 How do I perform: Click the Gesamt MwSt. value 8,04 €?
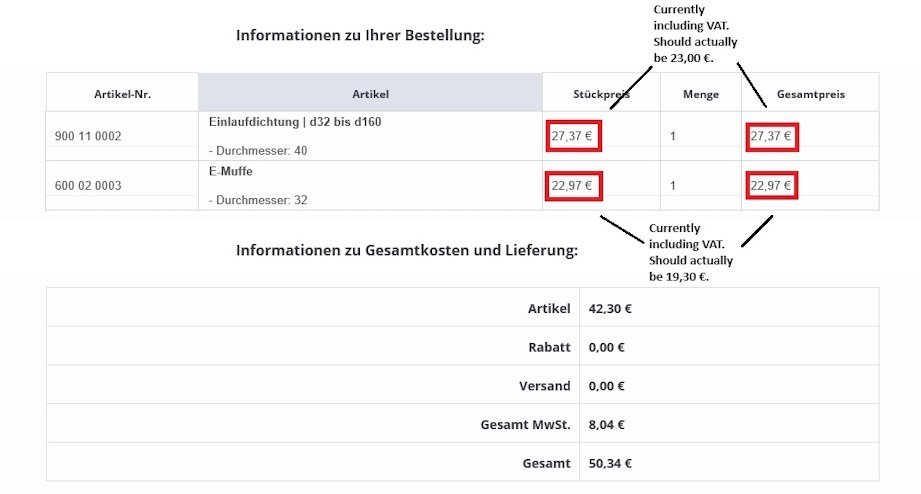[x=606, y=425]
